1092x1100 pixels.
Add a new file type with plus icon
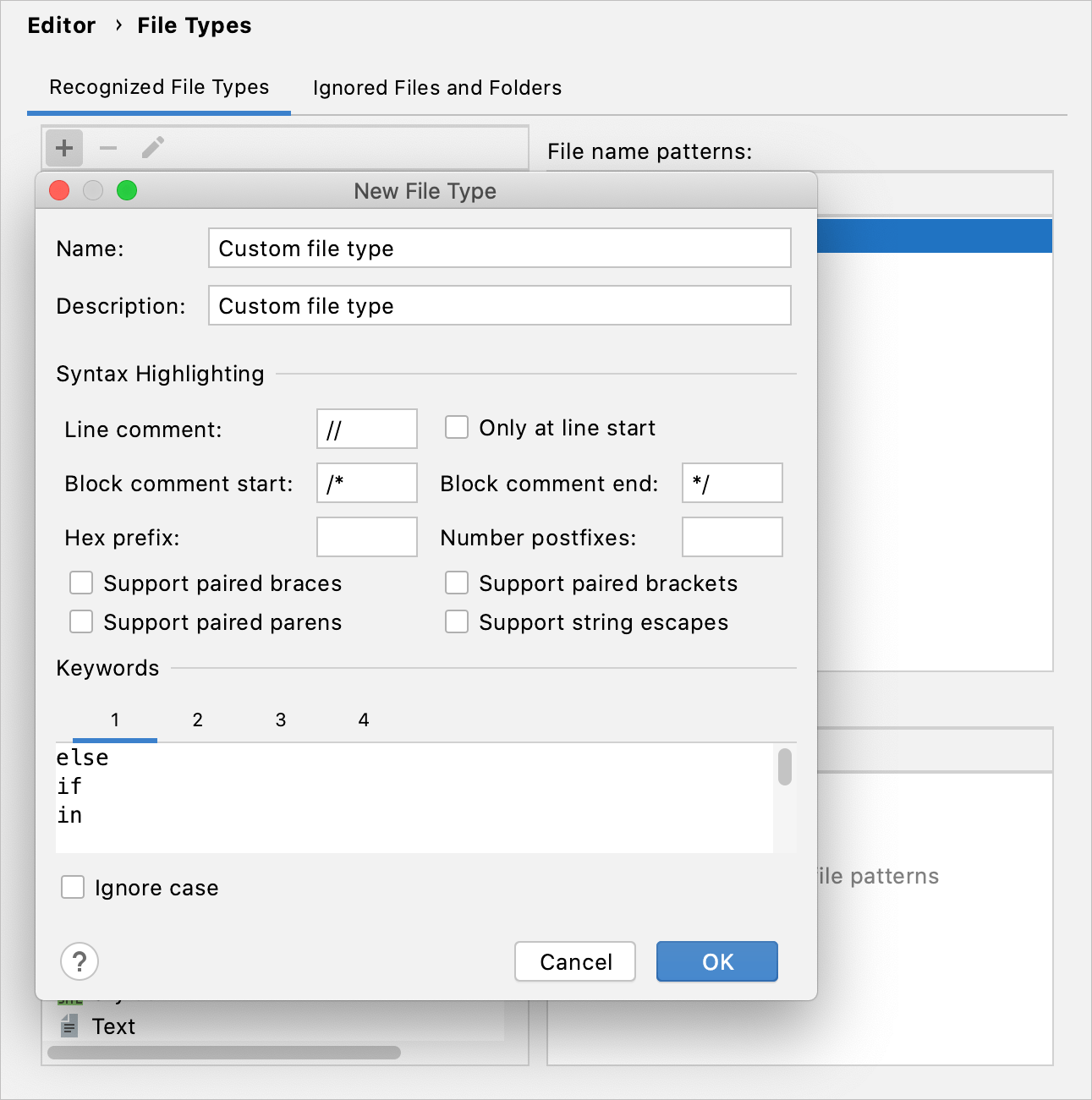pos(63,147)
